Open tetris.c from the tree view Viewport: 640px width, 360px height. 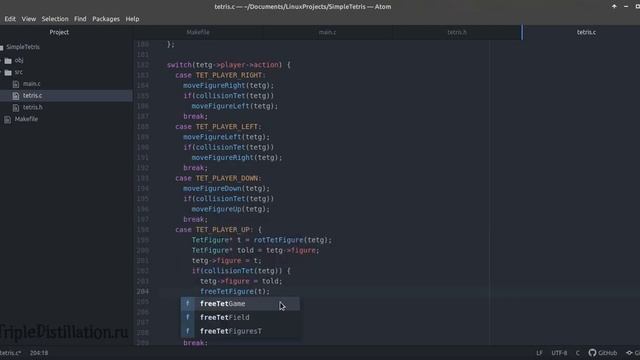[x=32, y=96]
